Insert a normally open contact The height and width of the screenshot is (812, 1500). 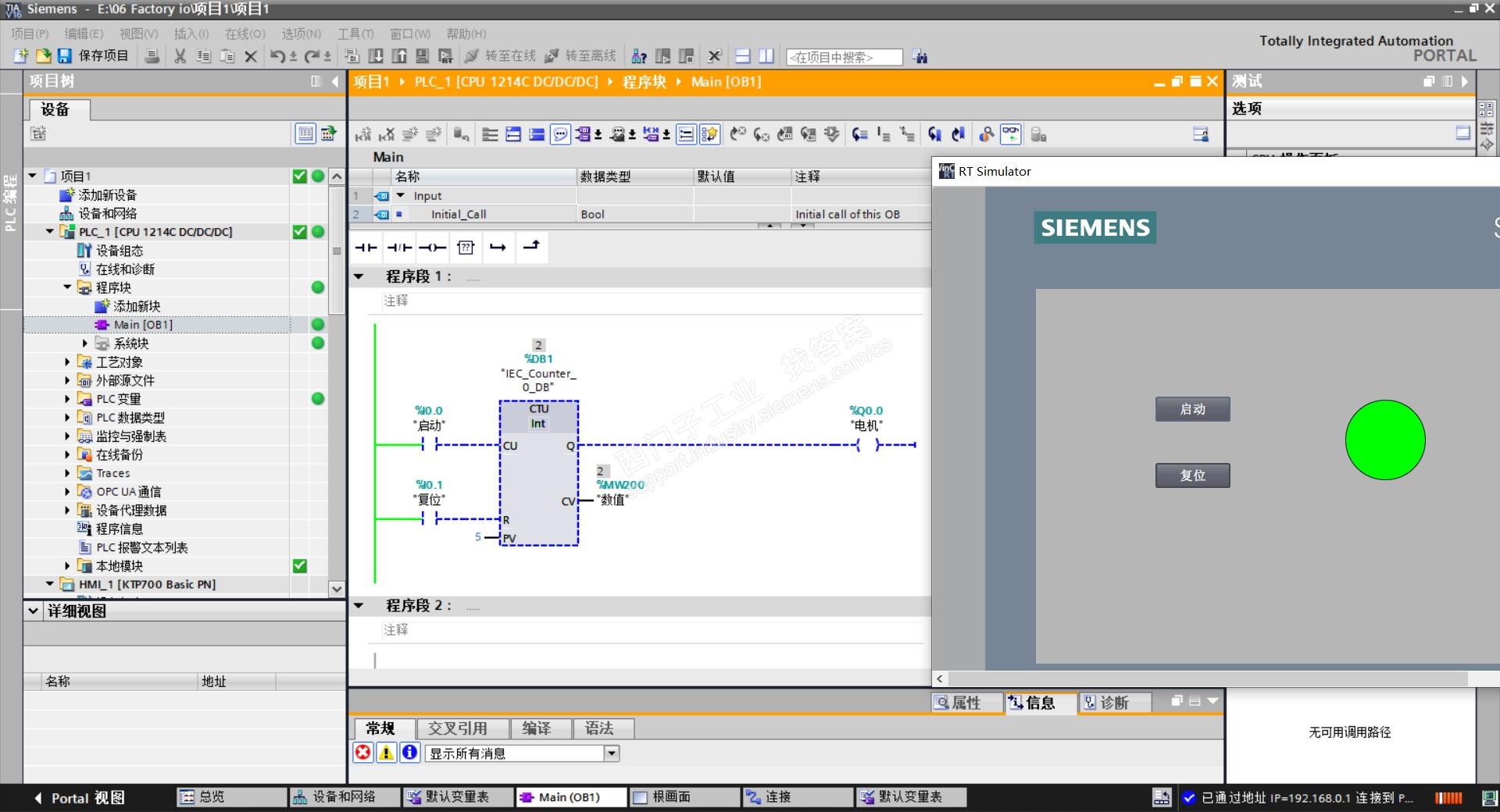(x=366, y=248)
